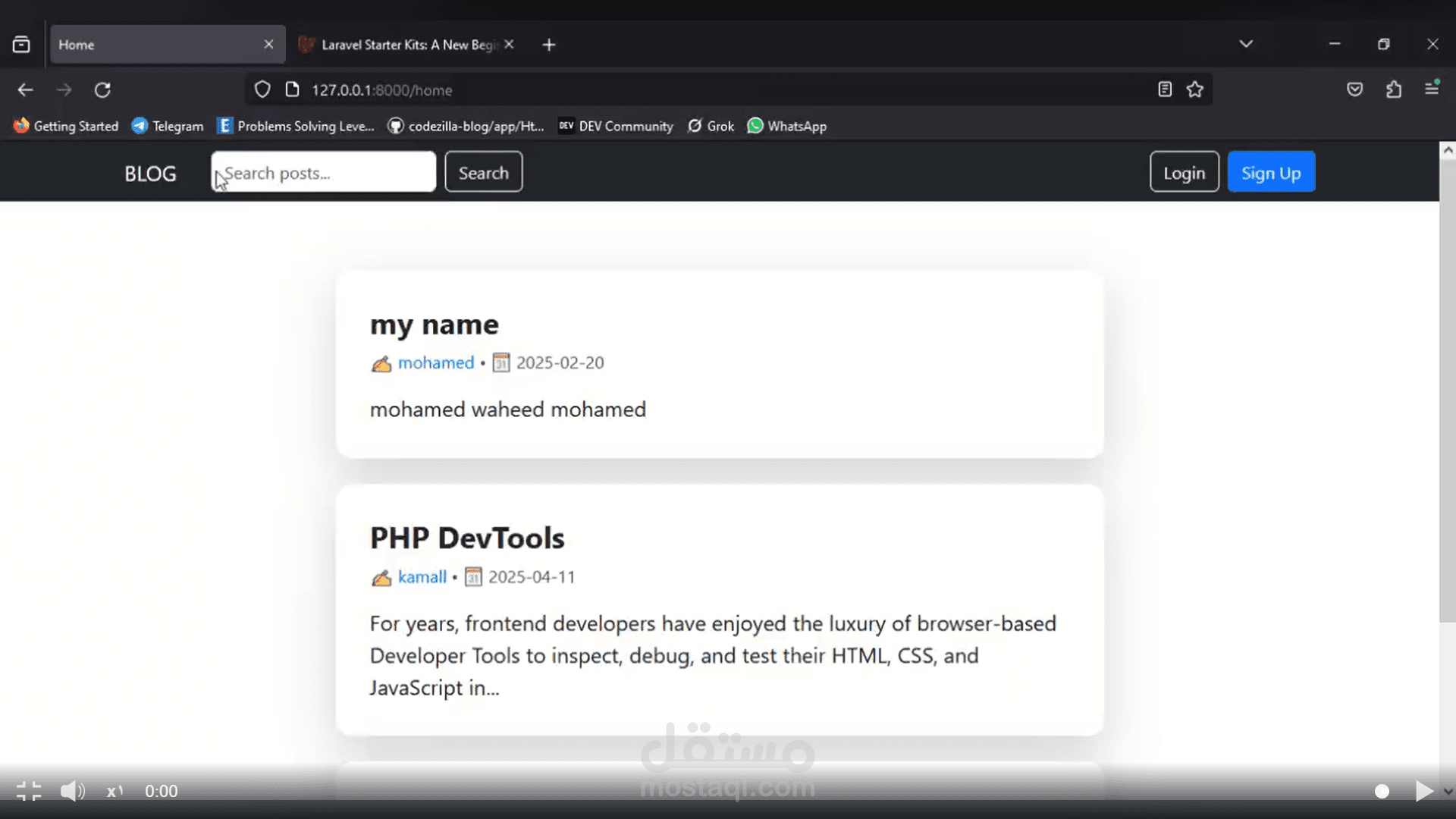The height and width of the screenshot is (819, 1456).
Task: Expand the list all tabs chevron
Action: tap(1246, 44)
